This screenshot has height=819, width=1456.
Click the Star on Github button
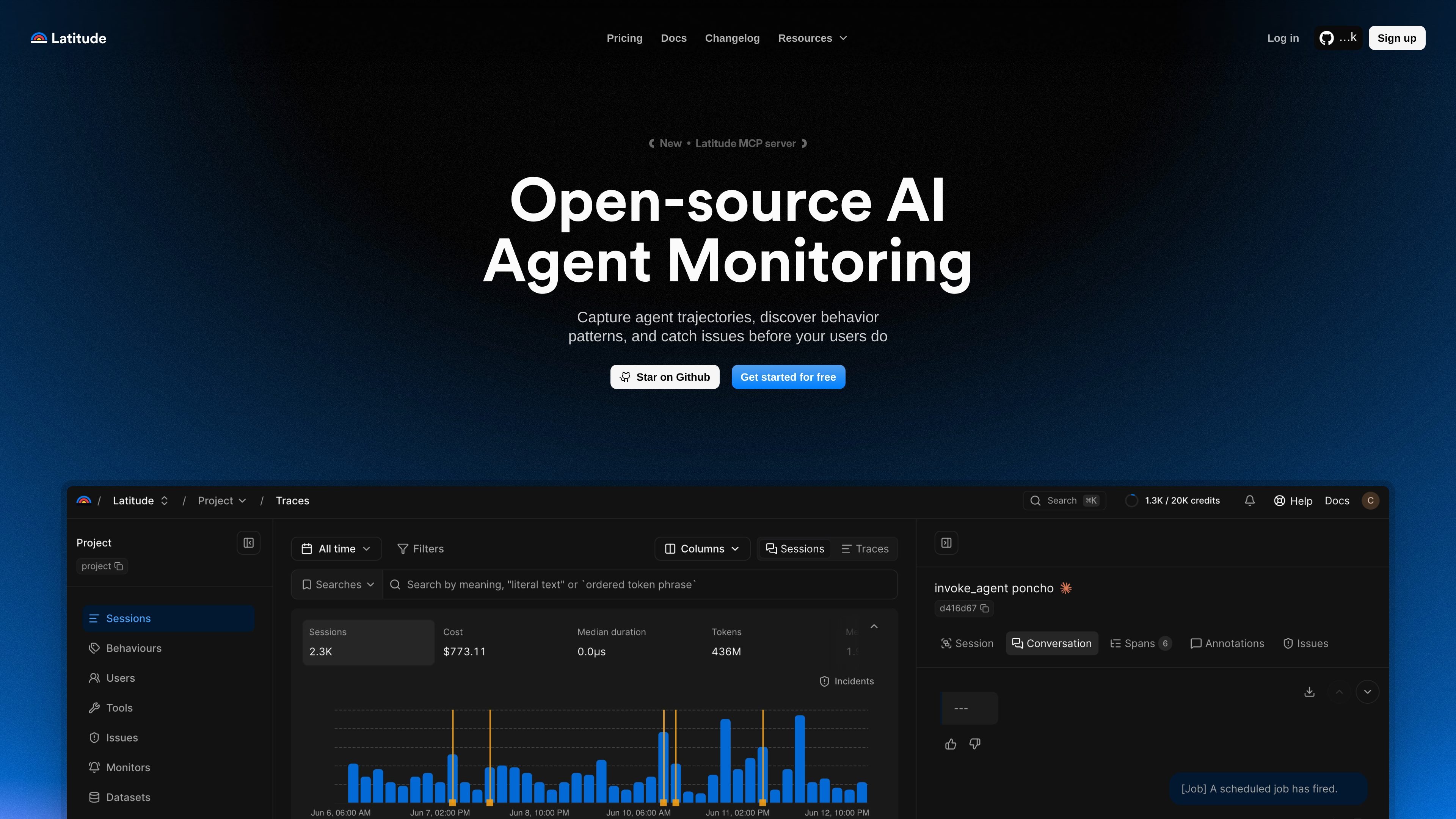665,377
